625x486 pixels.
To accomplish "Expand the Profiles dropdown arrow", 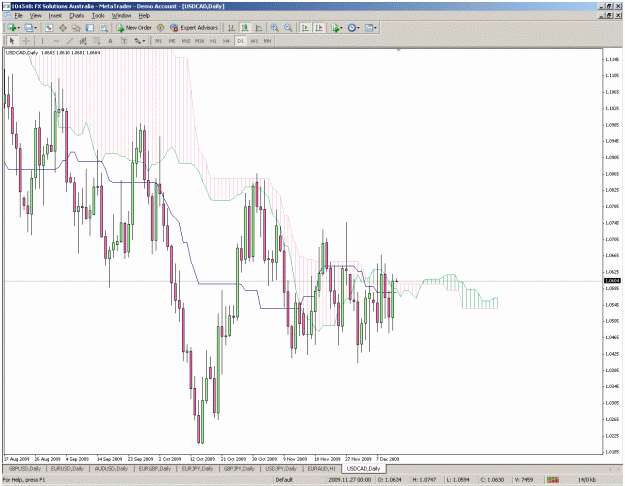I will click(35, 28).
